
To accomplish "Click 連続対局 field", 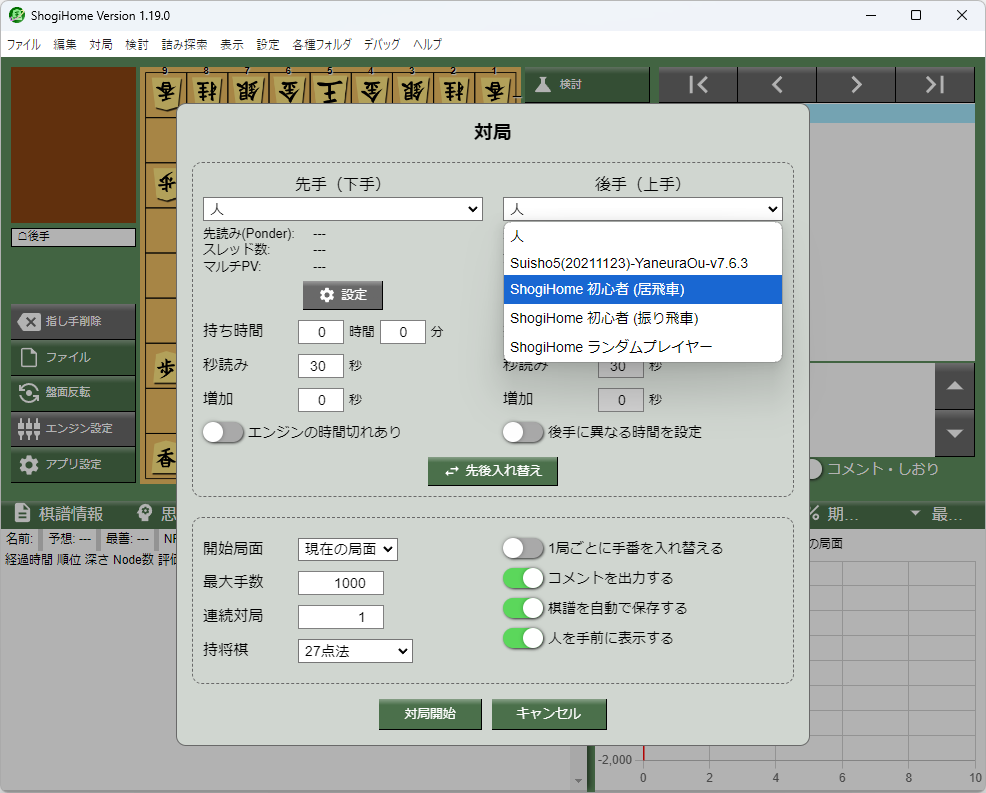I will (x=341, y=617).
